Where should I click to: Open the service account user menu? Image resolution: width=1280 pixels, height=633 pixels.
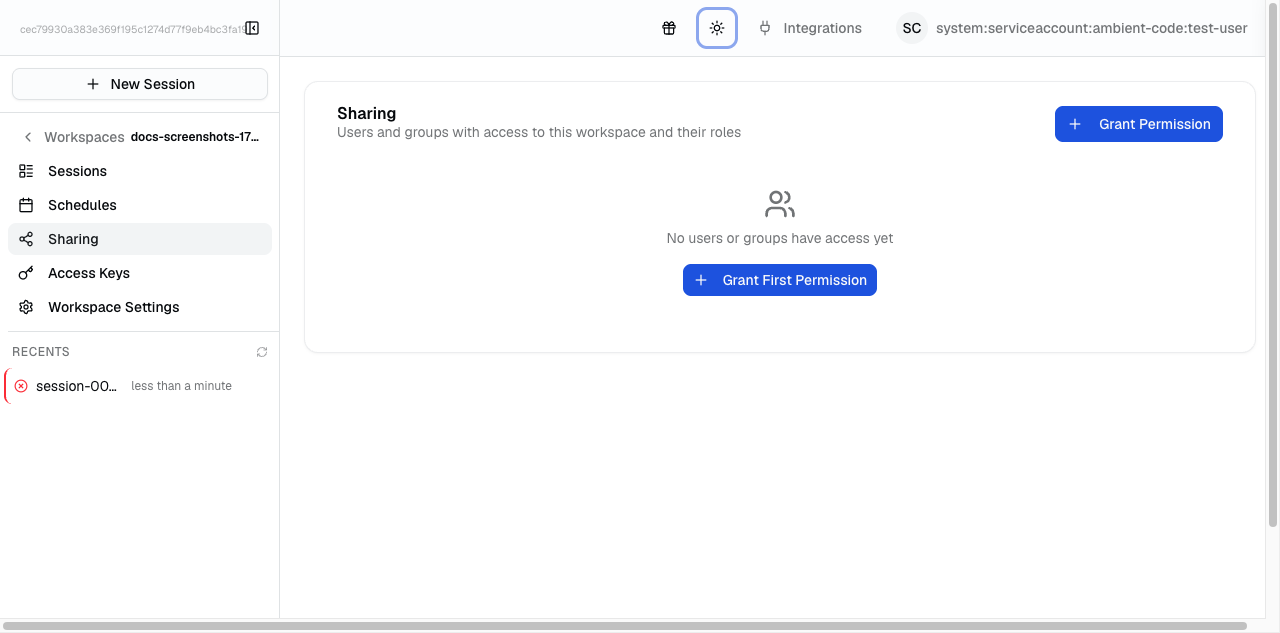click(1091, 28)
